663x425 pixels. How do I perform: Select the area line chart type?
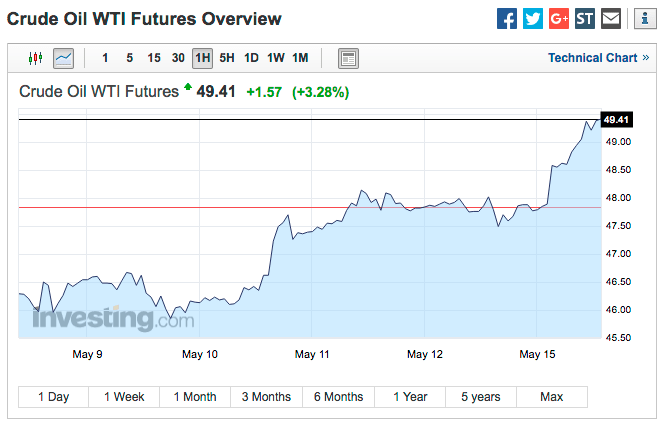tap(63, 58)
